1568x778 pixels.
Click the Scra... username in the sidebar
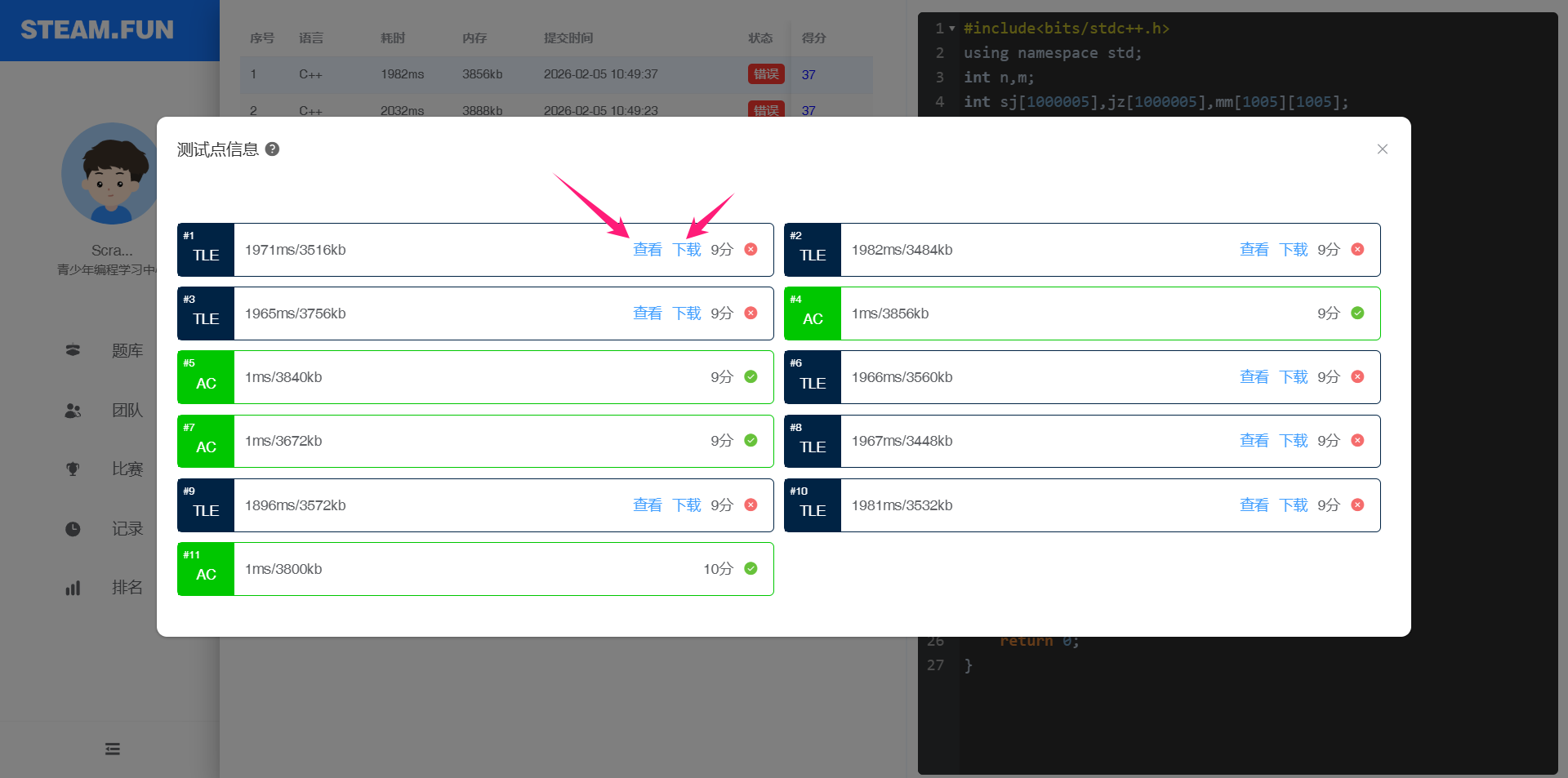(112, 251)
